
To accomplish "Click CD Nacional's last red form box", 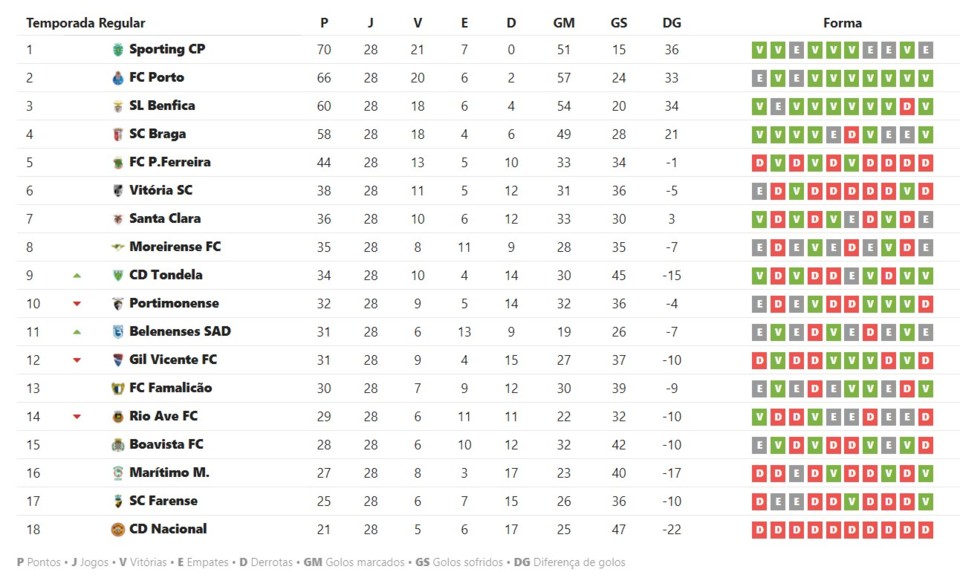I will point(926,529).
